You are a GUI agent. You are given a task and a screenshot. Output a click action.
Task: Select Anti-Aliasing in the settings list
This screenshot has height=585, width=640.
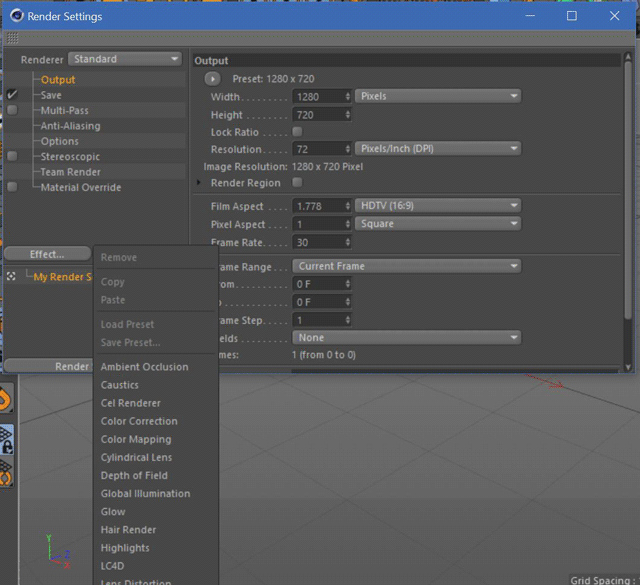(70, 126)
